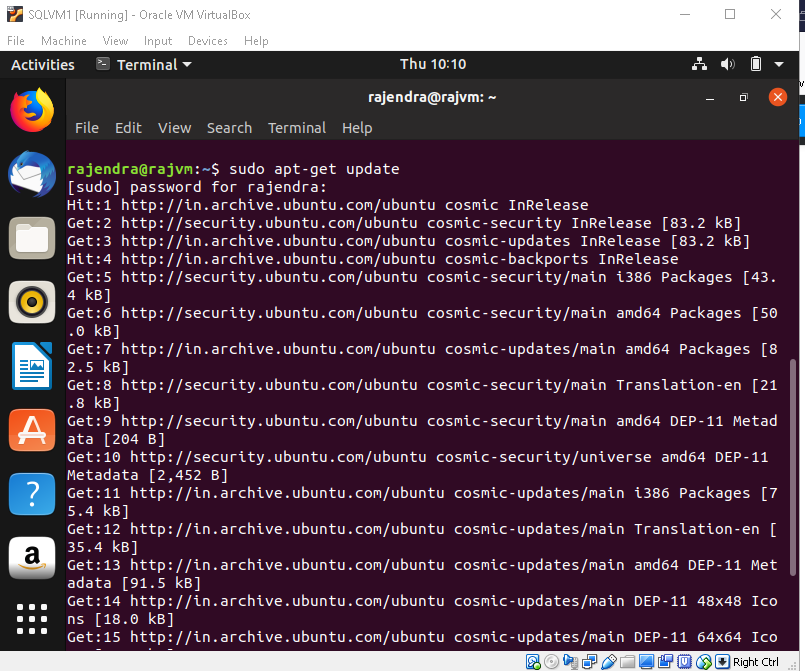This screenshot has height=671, width=805.
Task: Expand system menu power arrow
Action: [780, 65]
